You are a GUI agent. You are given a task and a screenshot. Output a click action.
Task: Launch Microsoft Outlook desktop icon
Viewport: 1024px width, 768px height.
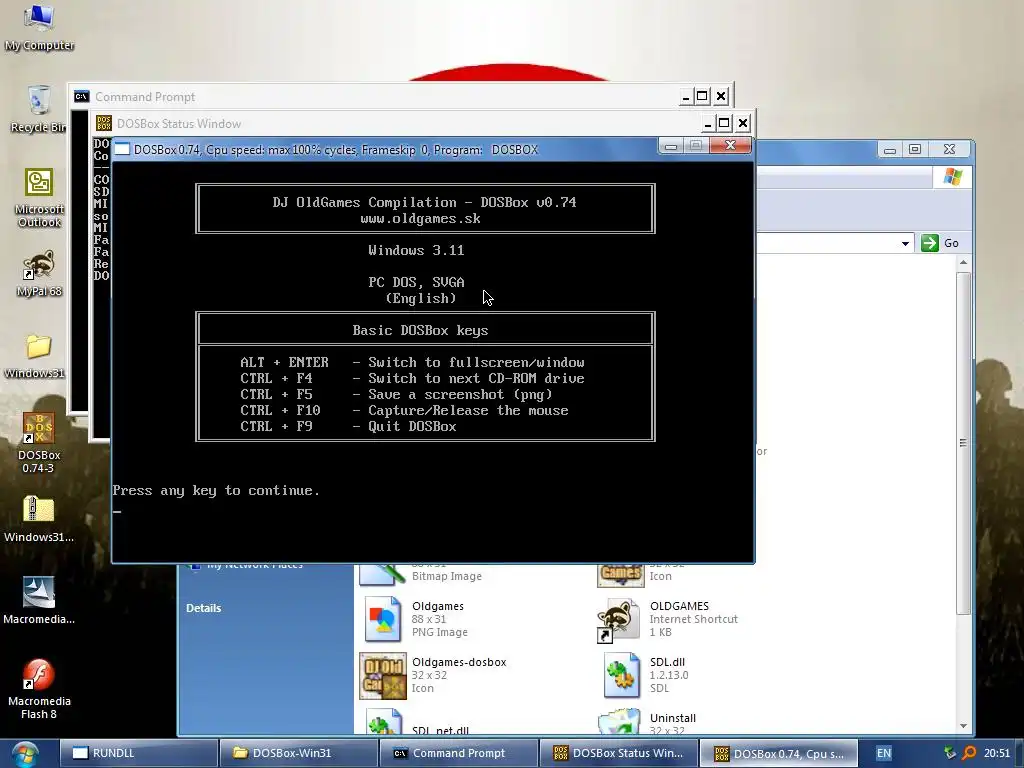tap(39, 197)
